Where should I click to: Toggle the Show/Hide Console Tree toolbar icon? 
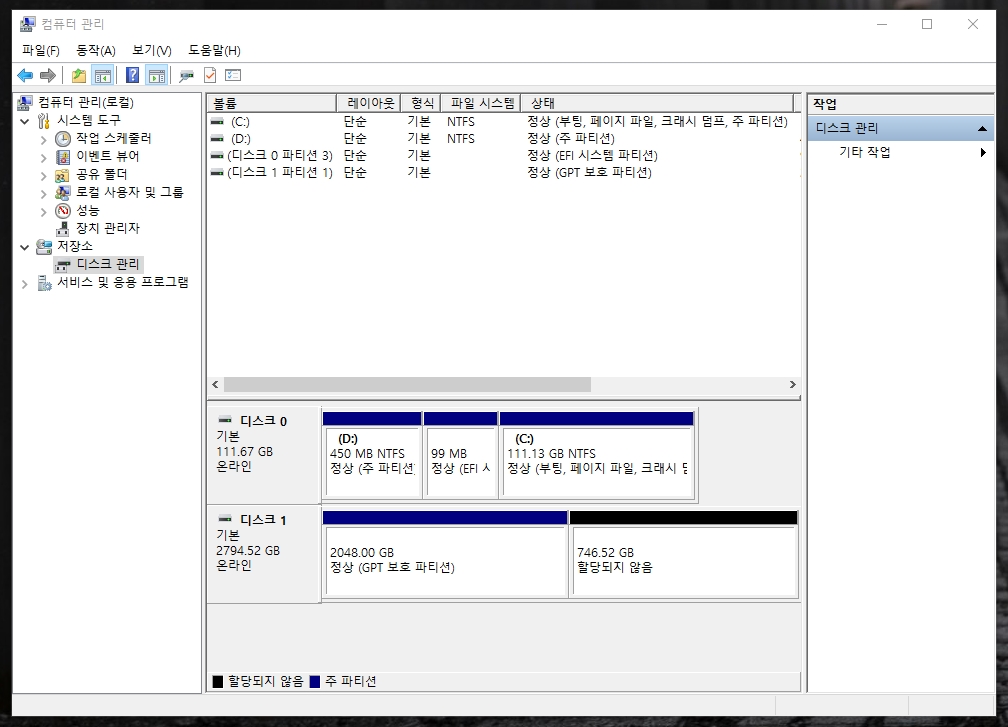(102, 76)
